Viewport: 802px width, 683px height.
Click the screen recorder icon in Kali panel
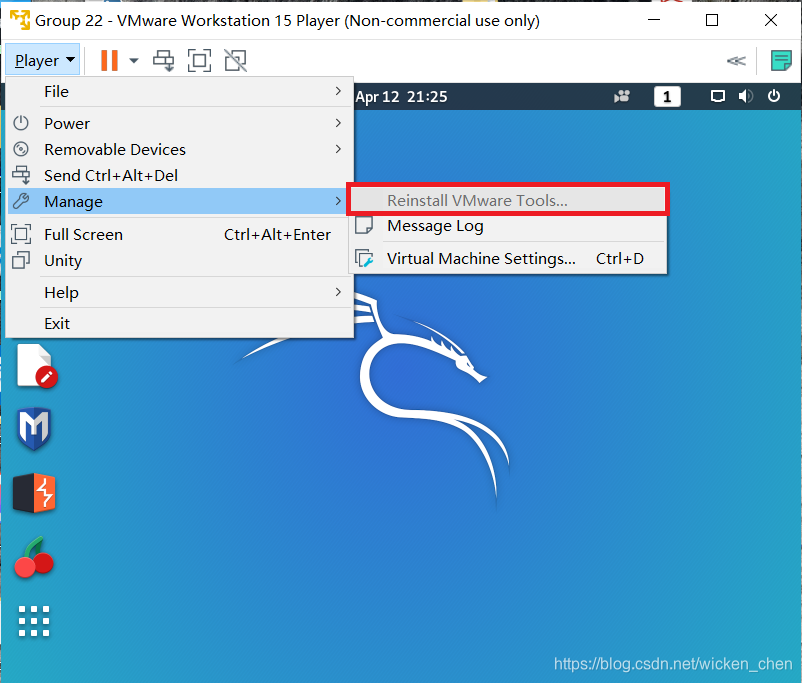[x=621, y=96]
